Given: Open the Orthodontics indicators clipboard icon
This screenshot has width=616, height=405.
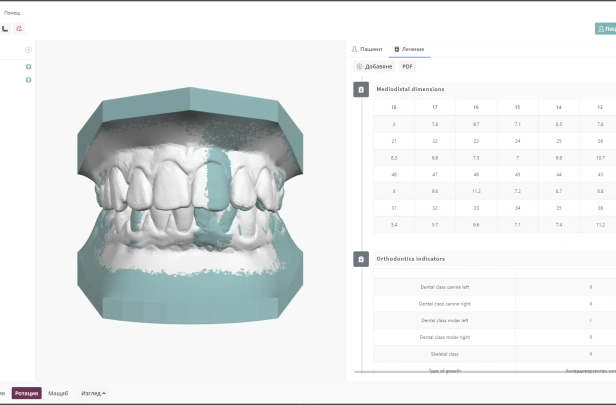Looking at the screenshot, I should 361,259.
